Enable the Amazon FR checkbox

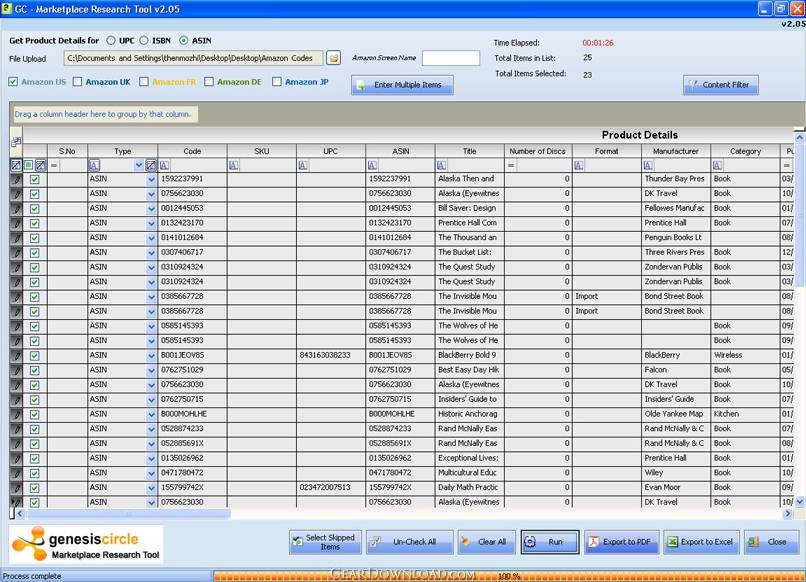click(x=144, y=82)
